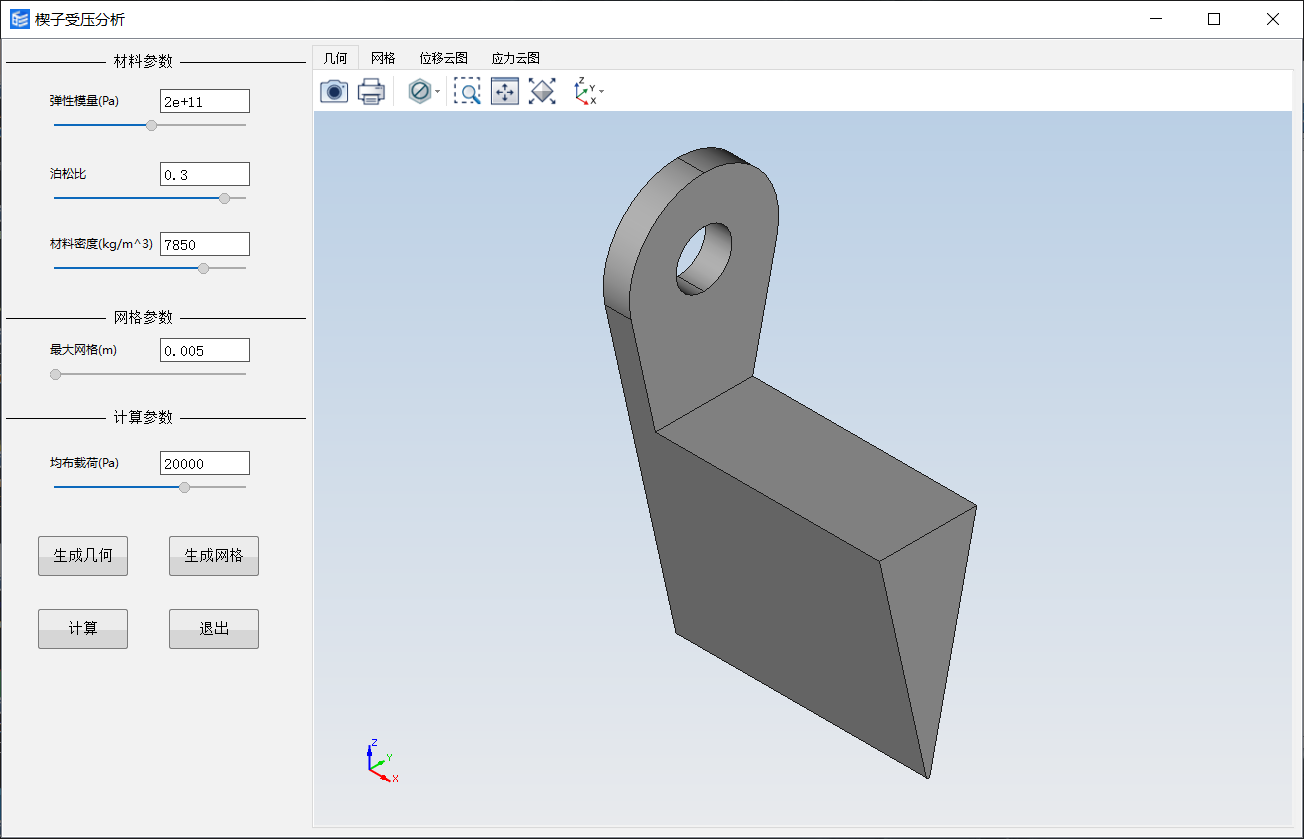Start the 计算 button
Image resolution: width=1304 pixels, height=839 pixels.
click(83, 629)
